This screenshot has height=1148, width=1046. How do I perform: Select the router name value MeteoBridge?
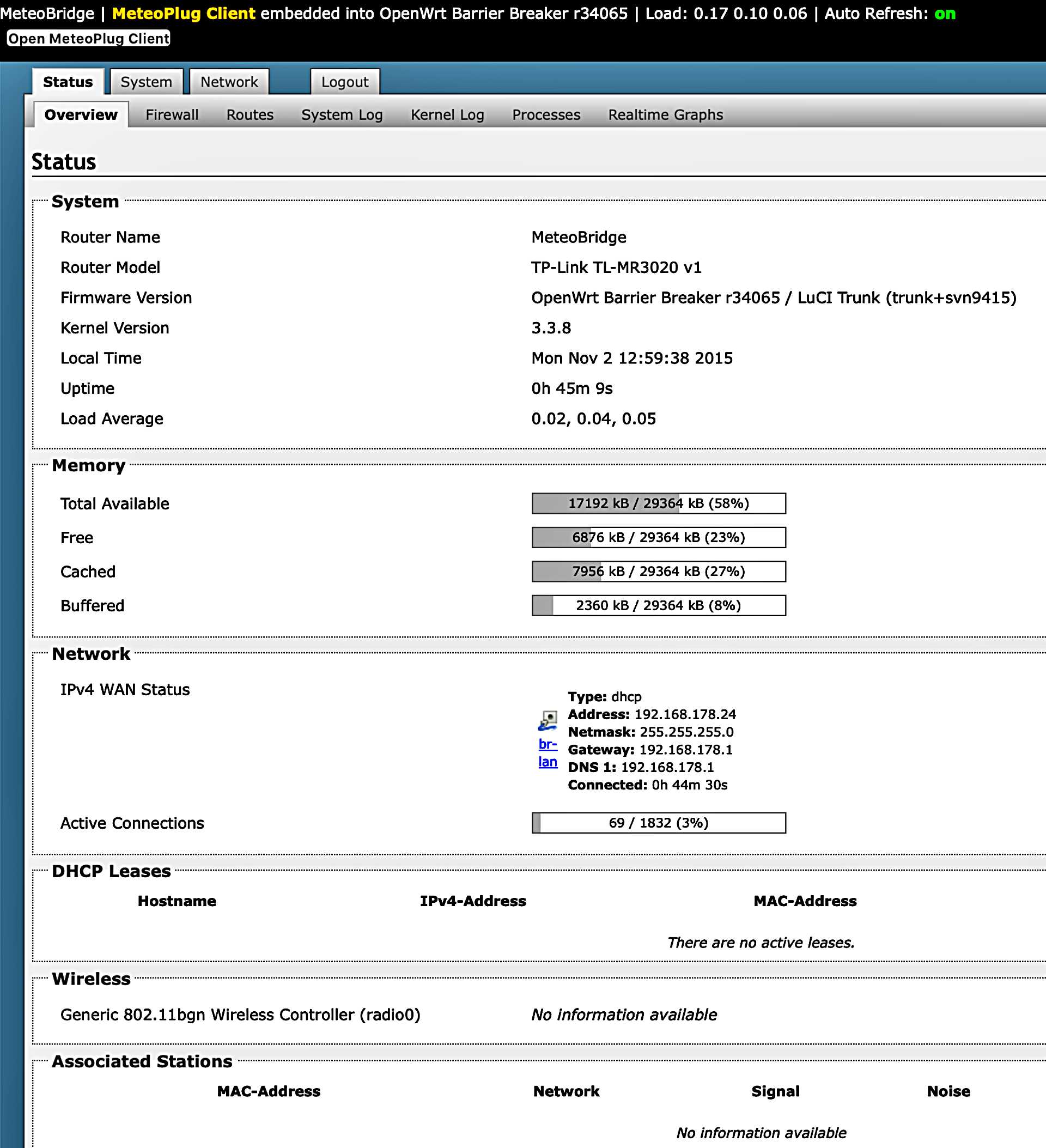[x=579, y=238]
